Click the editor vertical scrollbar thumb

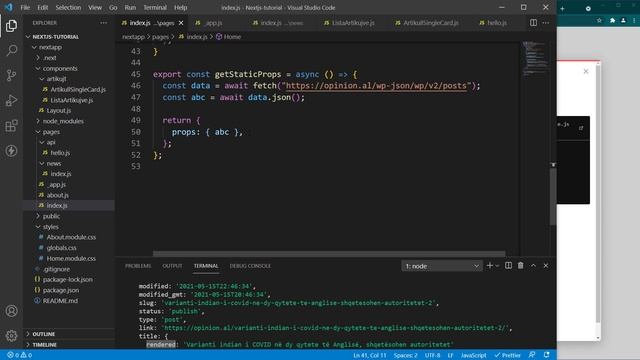[553, 196]
